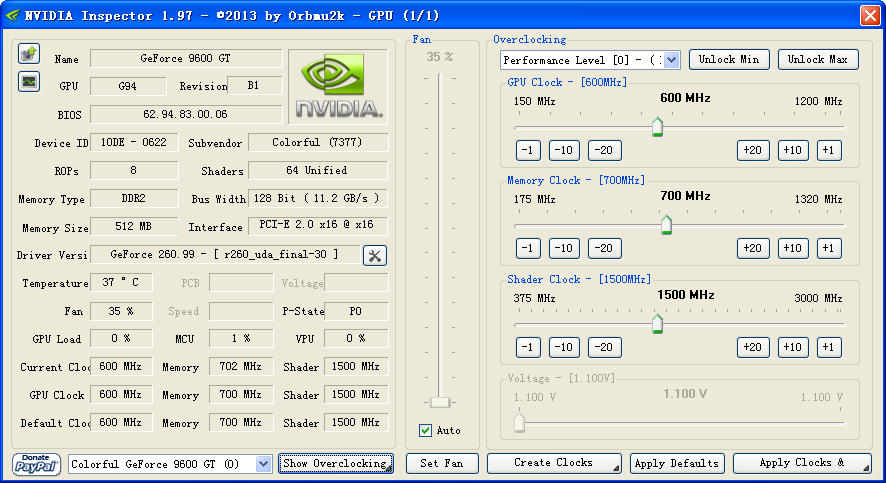This screenshot has height=483, width=886.
Task: Close the NVIDIA Inspector window
Action: click(870, 15)
